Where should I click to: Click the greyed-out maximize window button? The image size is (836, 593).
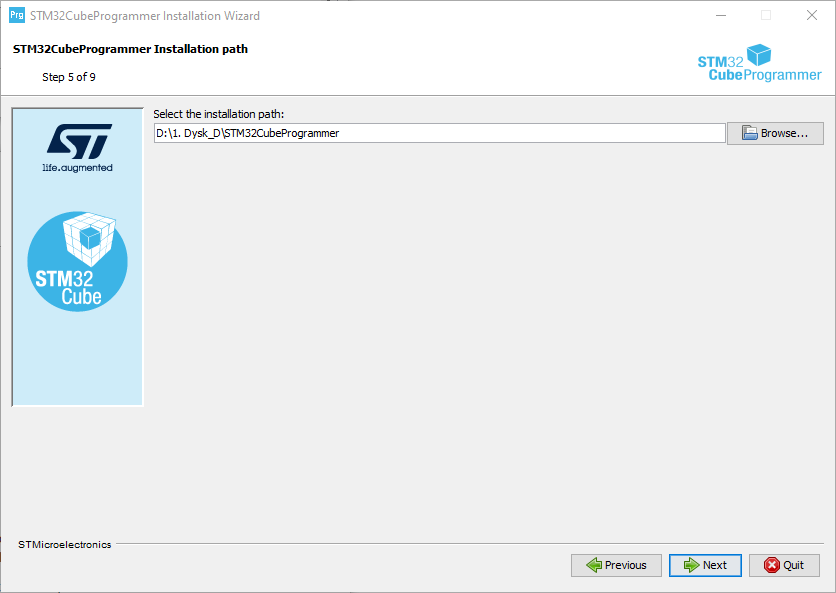(x=766, y=15)
